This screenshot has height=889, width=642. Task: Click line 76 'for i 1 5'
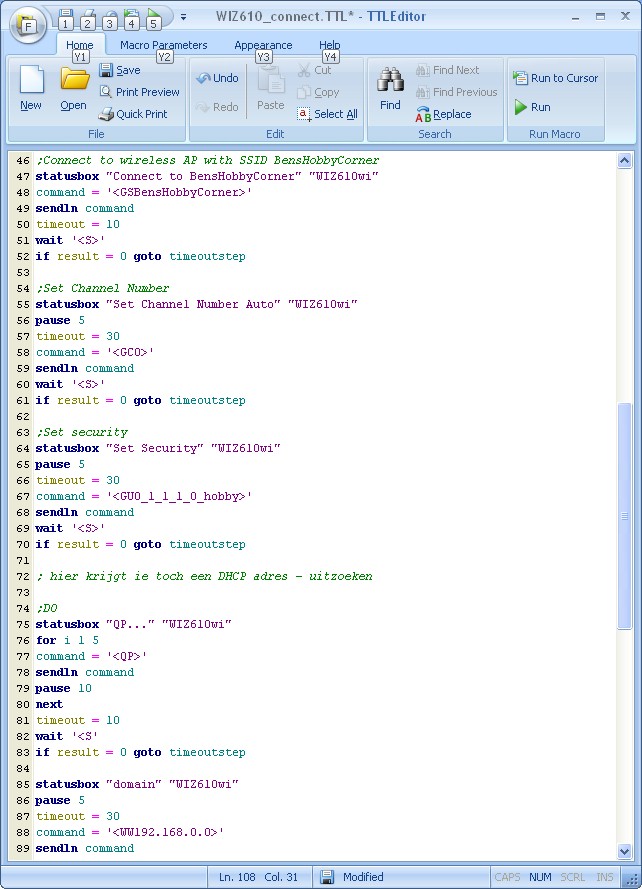[67, 640]
